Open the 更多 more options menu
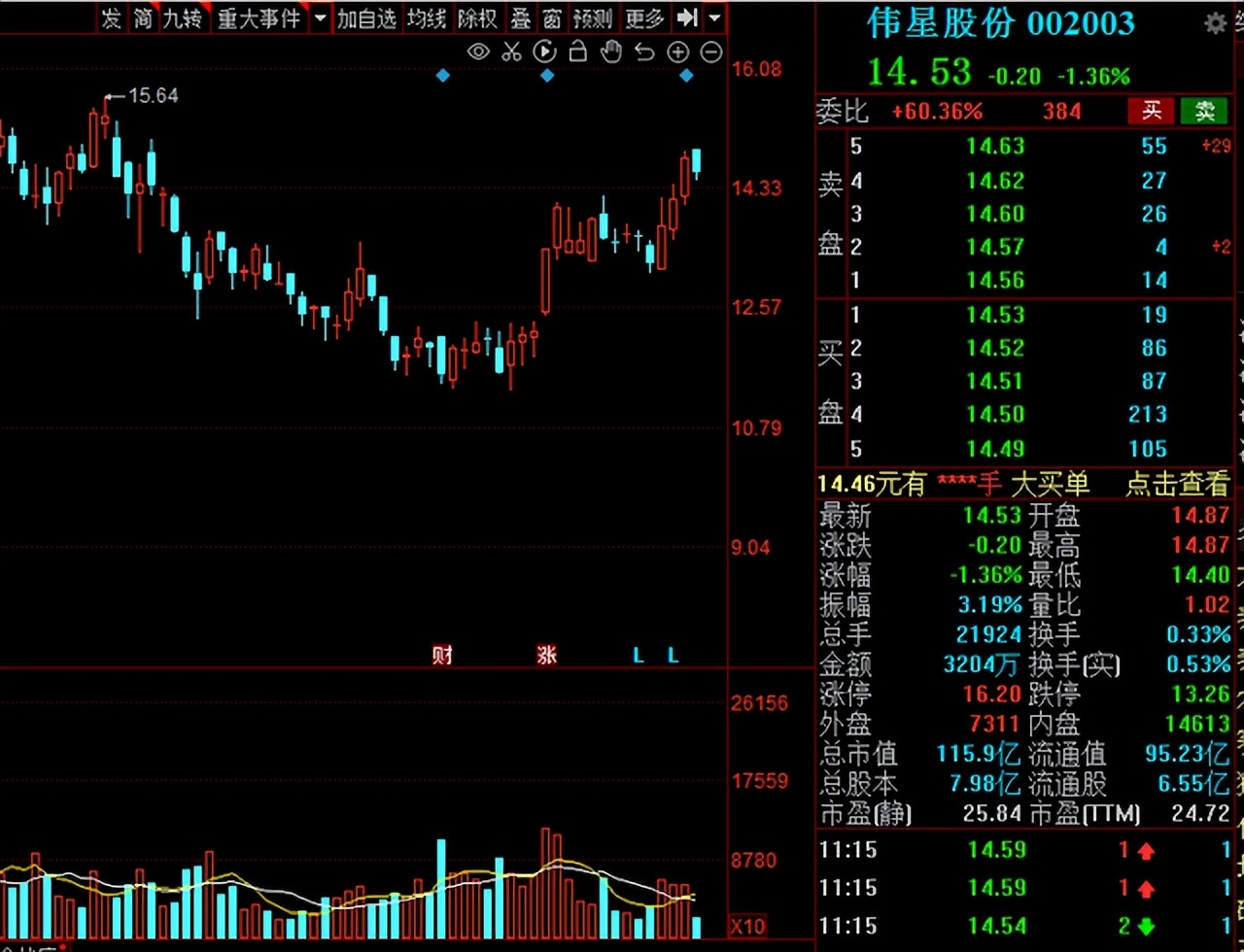Image resolution: width=1244 pixels, height=952 pixels. 643,17
